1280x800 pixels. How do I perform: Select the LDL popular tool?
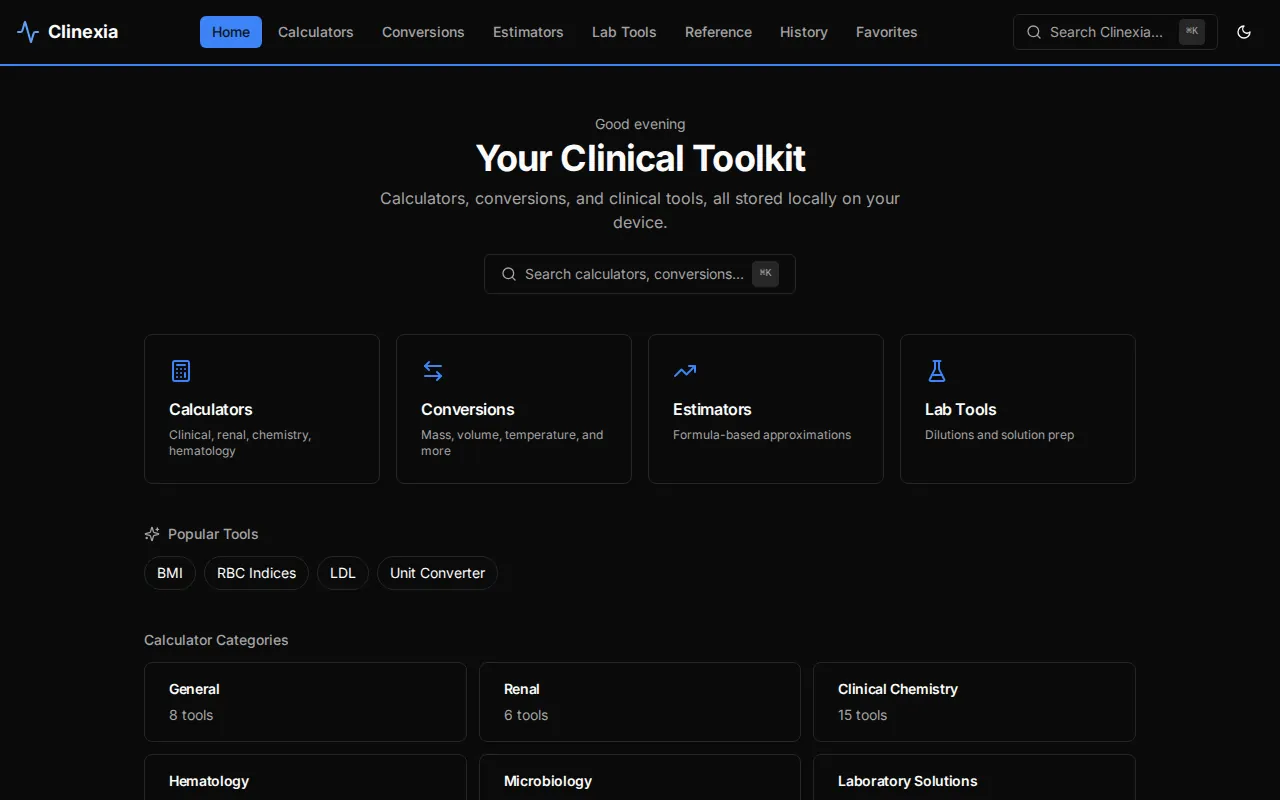coord(343,573)
